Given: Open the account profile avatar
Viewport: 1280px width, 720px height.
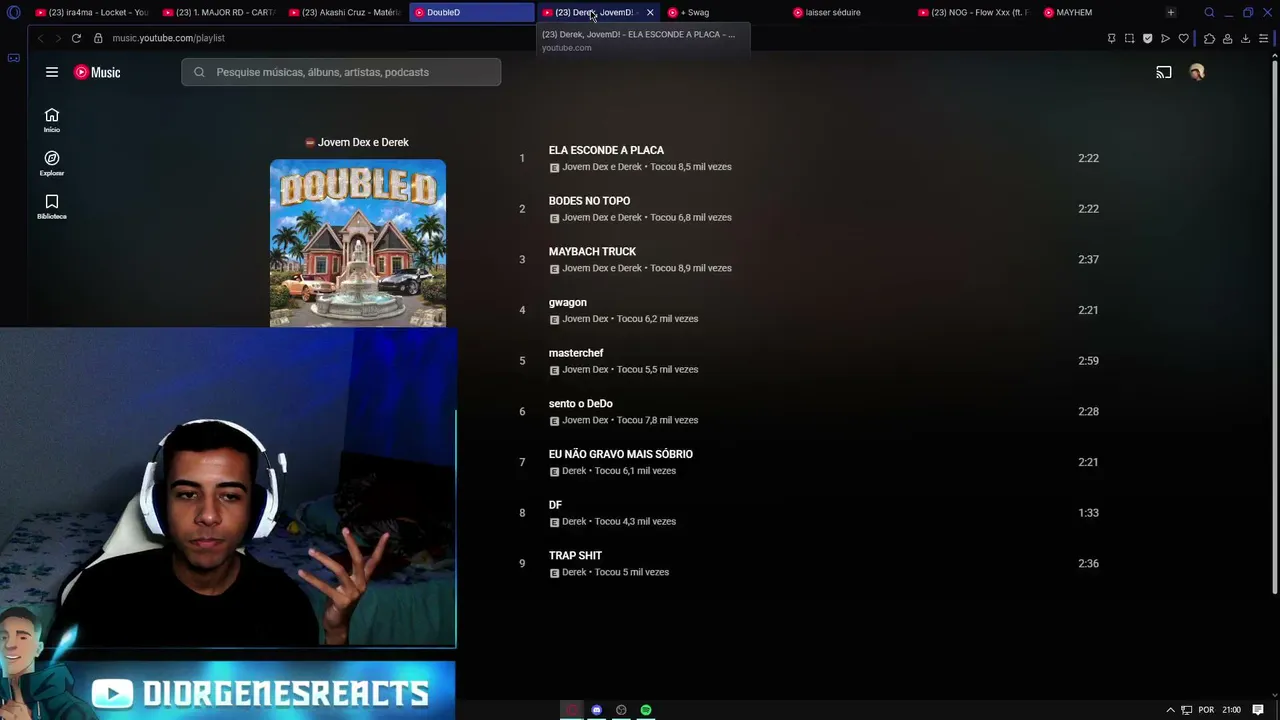Looking at the screenshot, I should [1197, 72].
